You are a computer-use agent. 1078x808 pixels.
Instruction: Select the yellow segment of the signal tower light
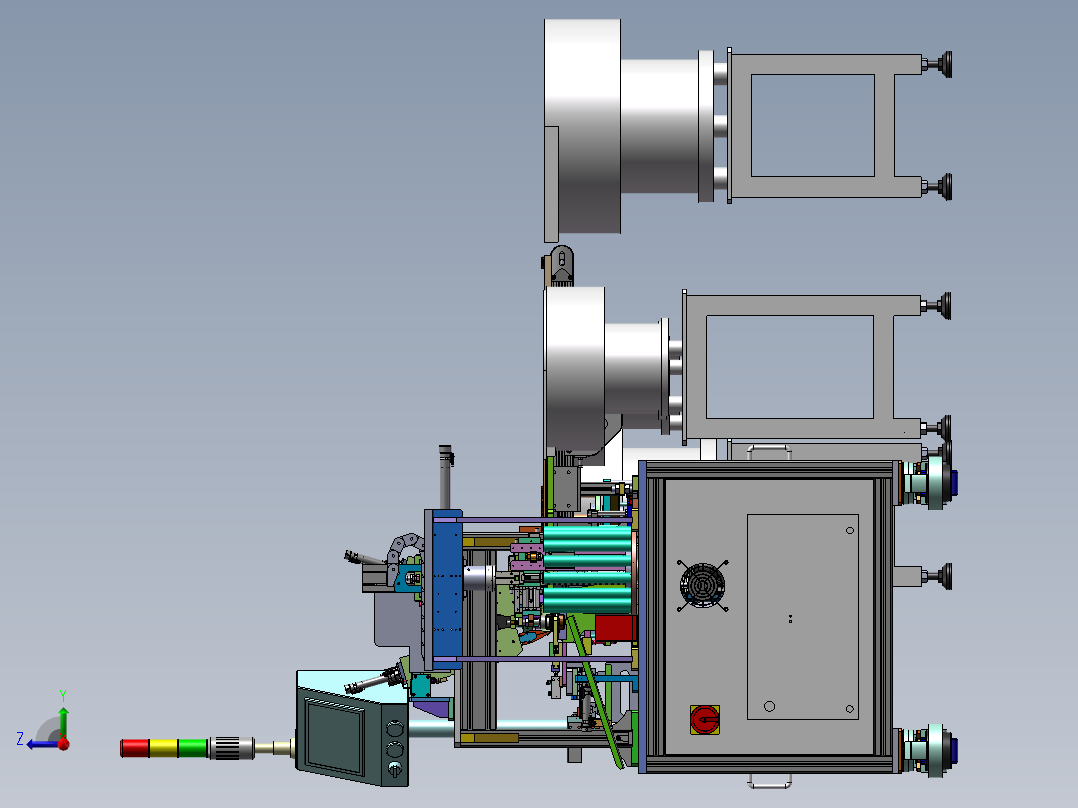[x=164, y=748]
